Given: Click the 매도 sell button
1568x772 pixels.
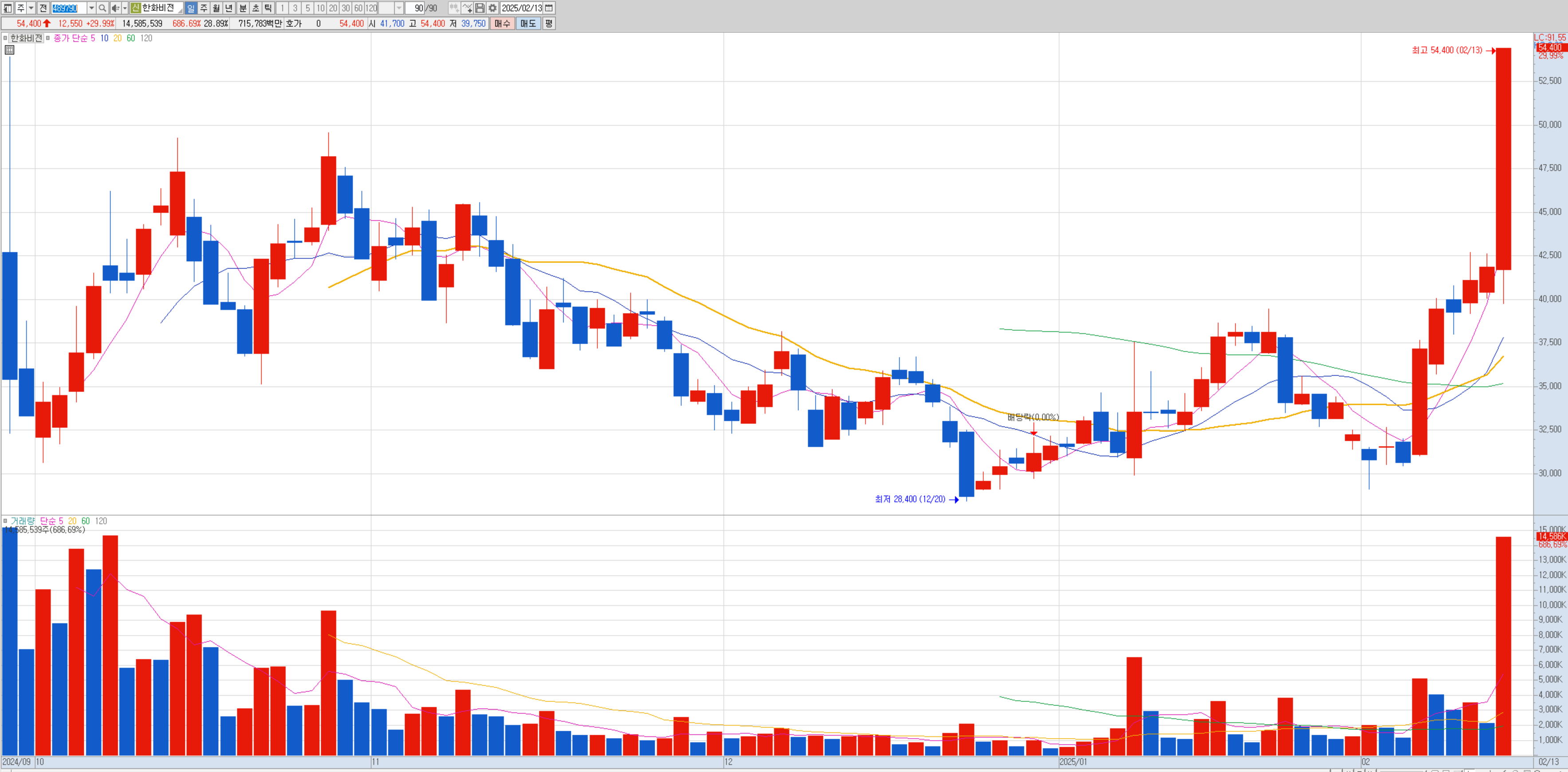Looking at the screenshot, I should [528, 23].
